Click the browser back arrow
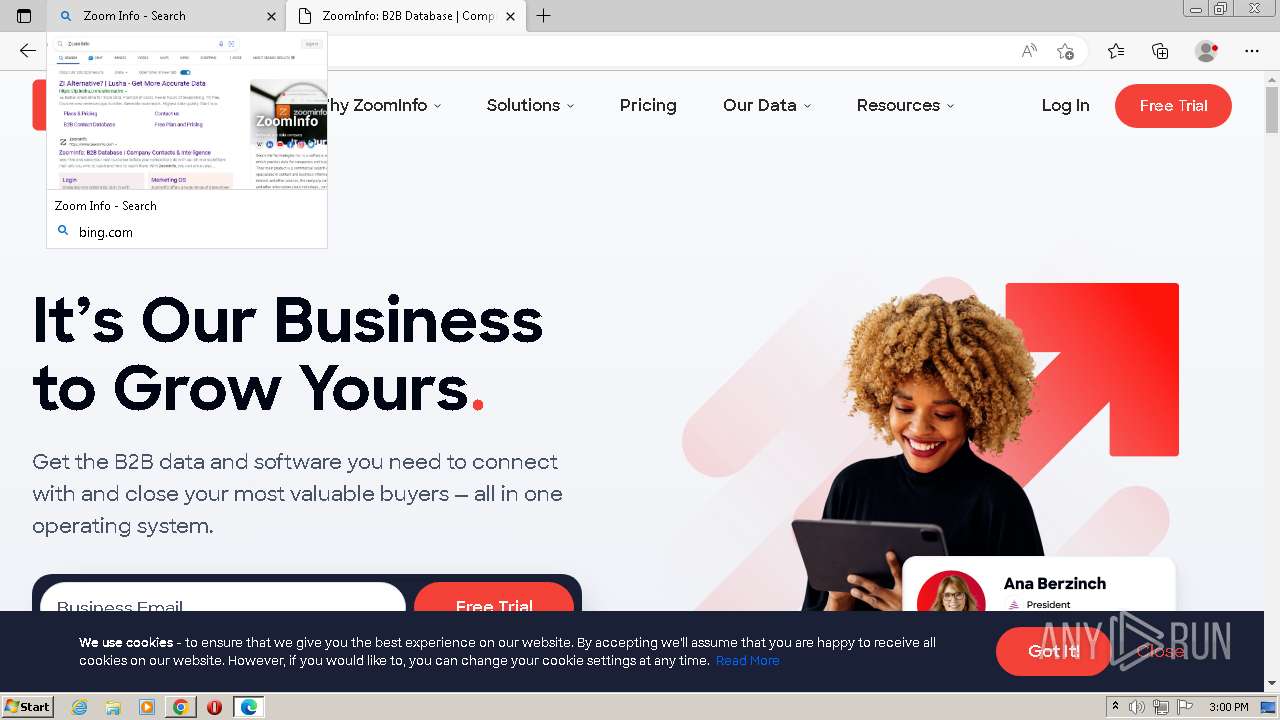 point(28,51)
